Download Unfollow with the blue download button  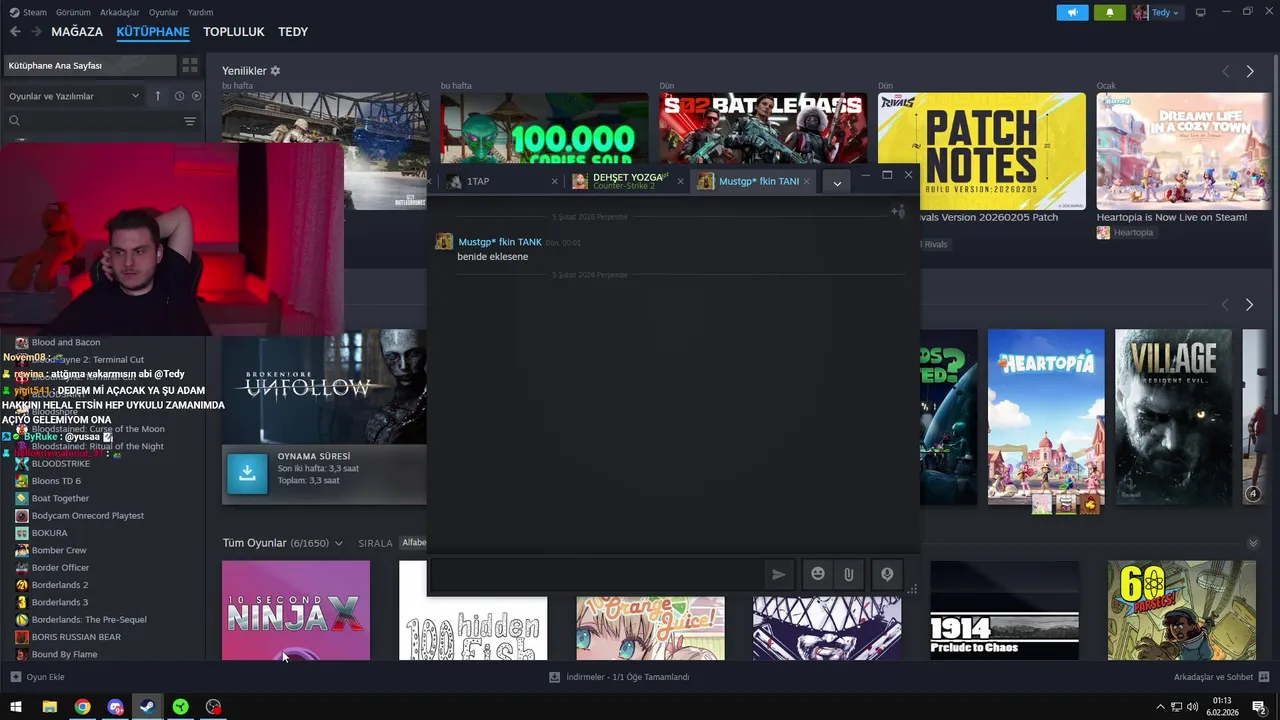(x=247, y=474)
